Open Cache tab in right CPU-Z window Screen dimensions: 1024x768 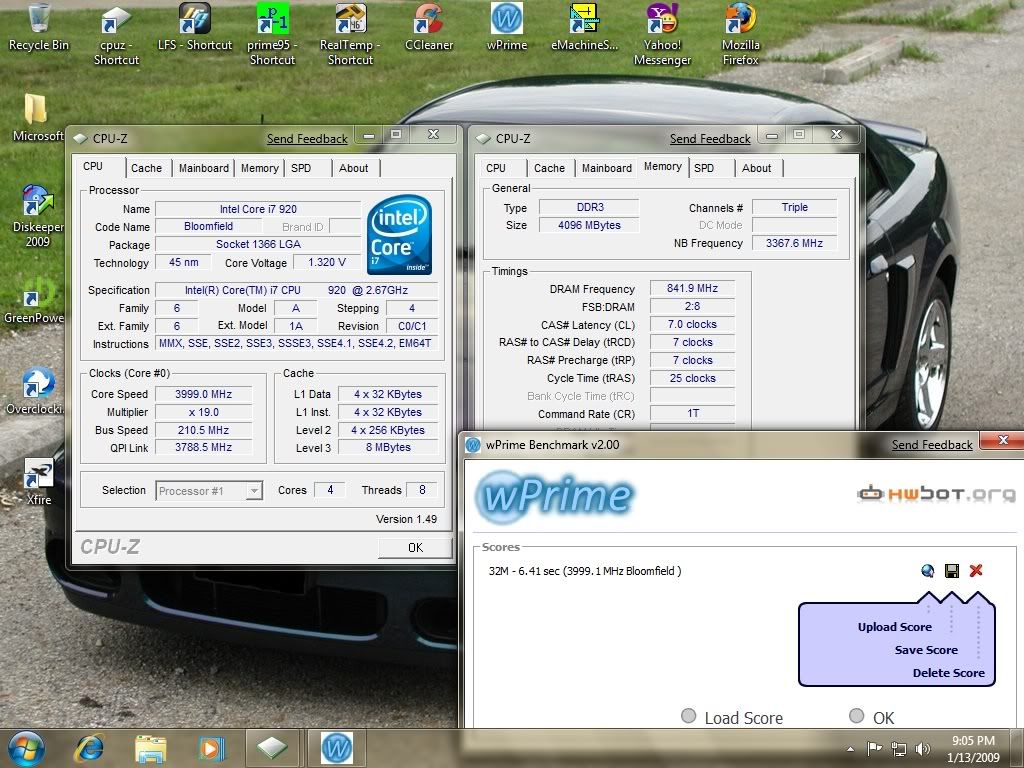coord(549,168)
